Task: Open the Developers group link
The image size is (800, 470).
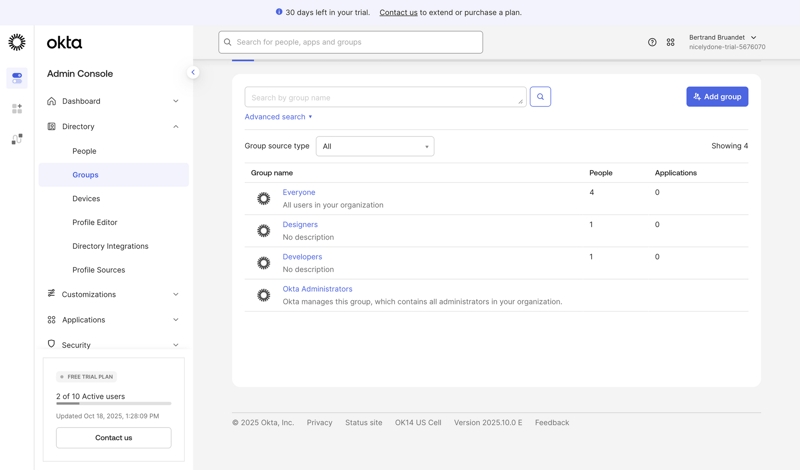Action: click(x=302, y=257)
